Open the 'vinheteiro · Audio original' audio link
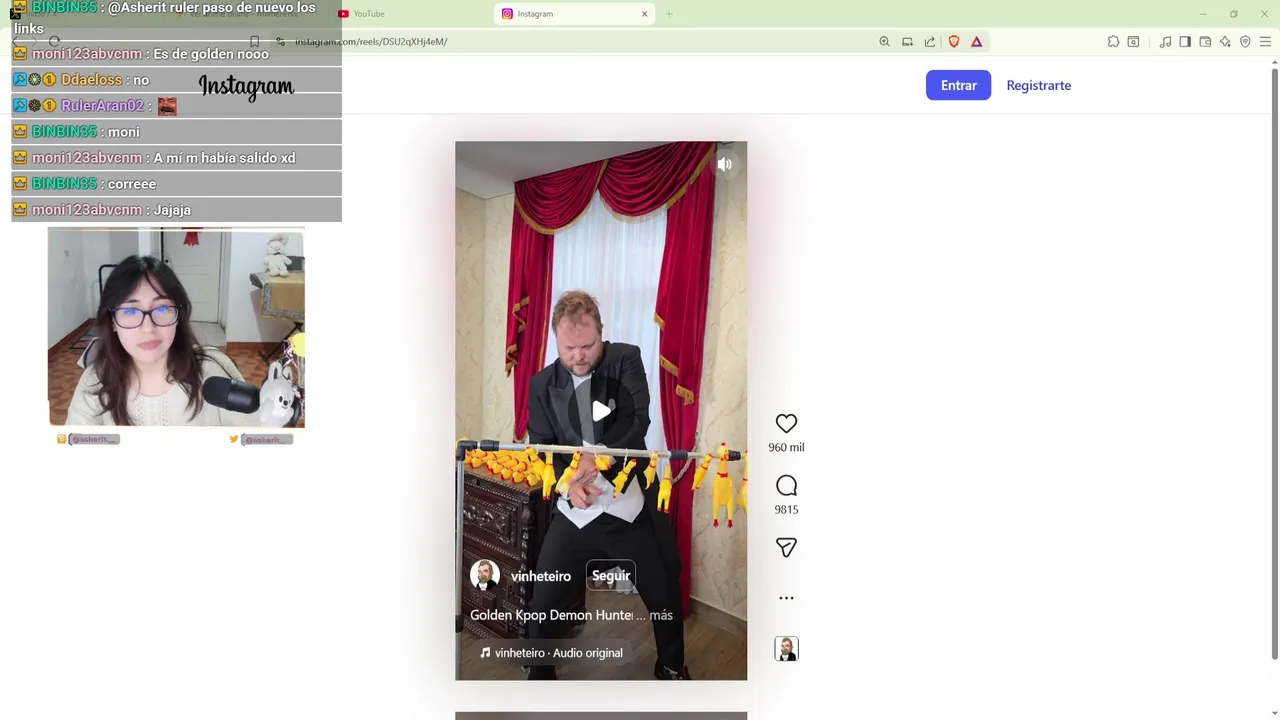 (551, 653)
